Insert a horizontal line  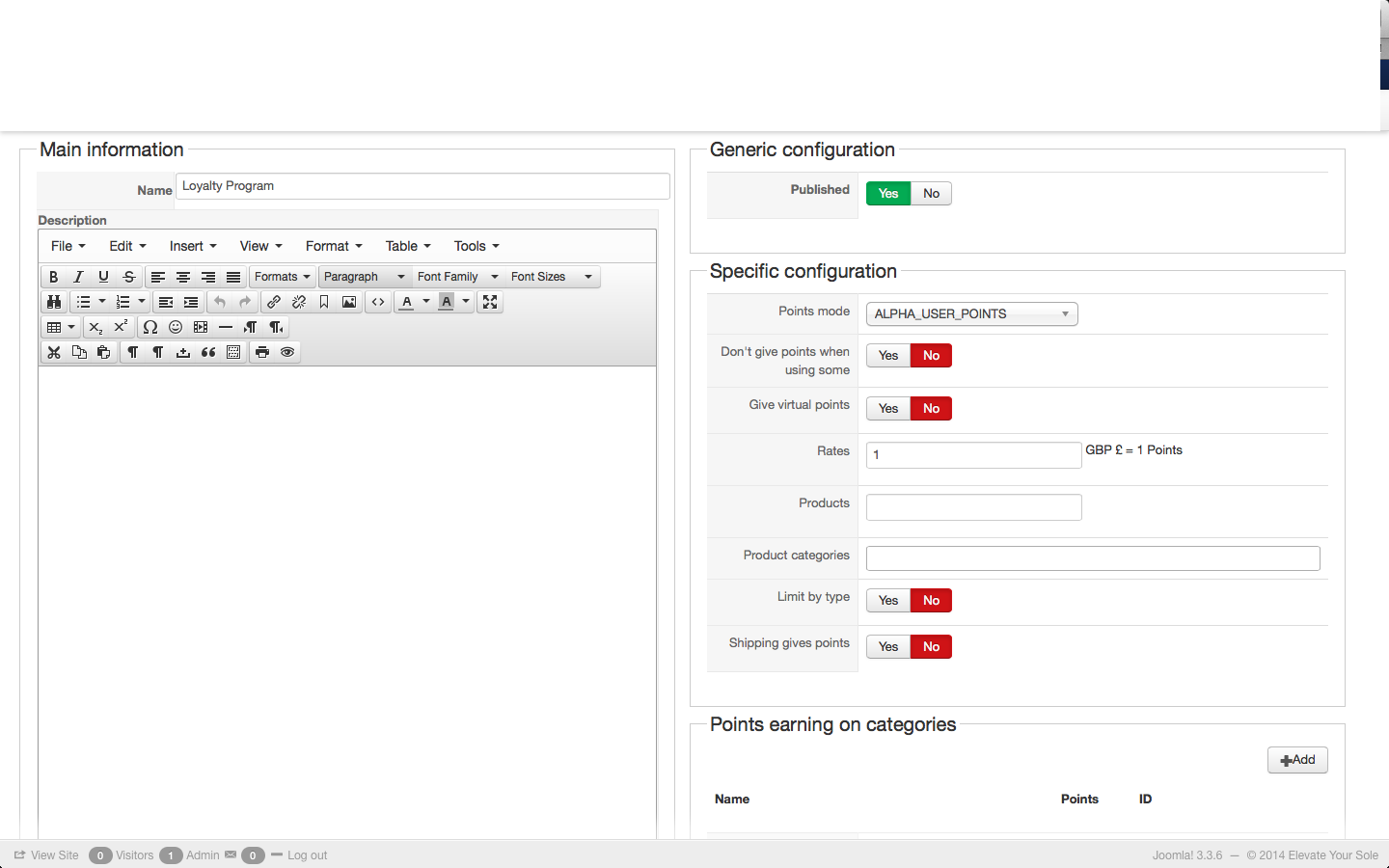coord(226,327)
